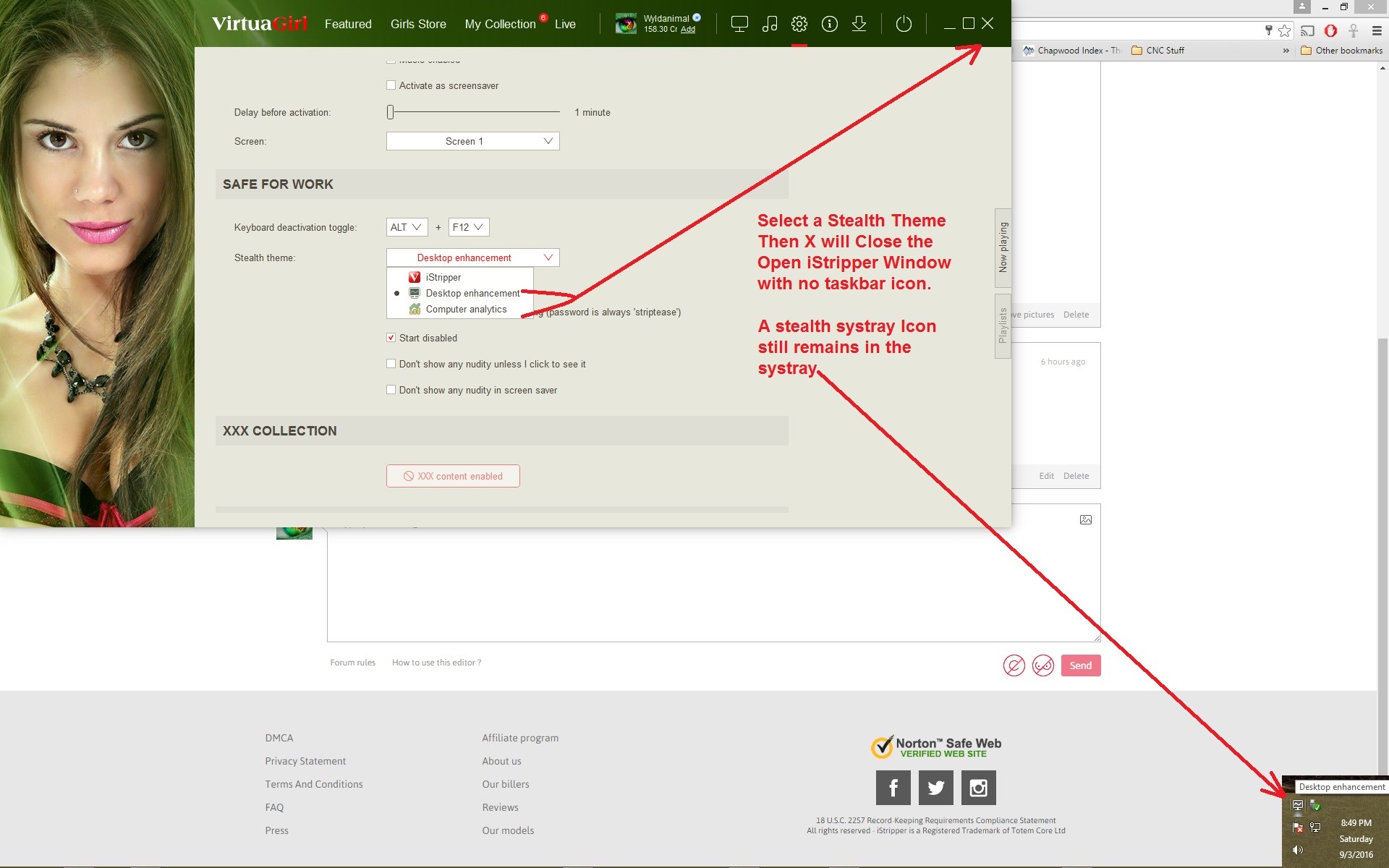Click the settings gear icon
This screenshot has height=868, width=1389.
[799, 24]
